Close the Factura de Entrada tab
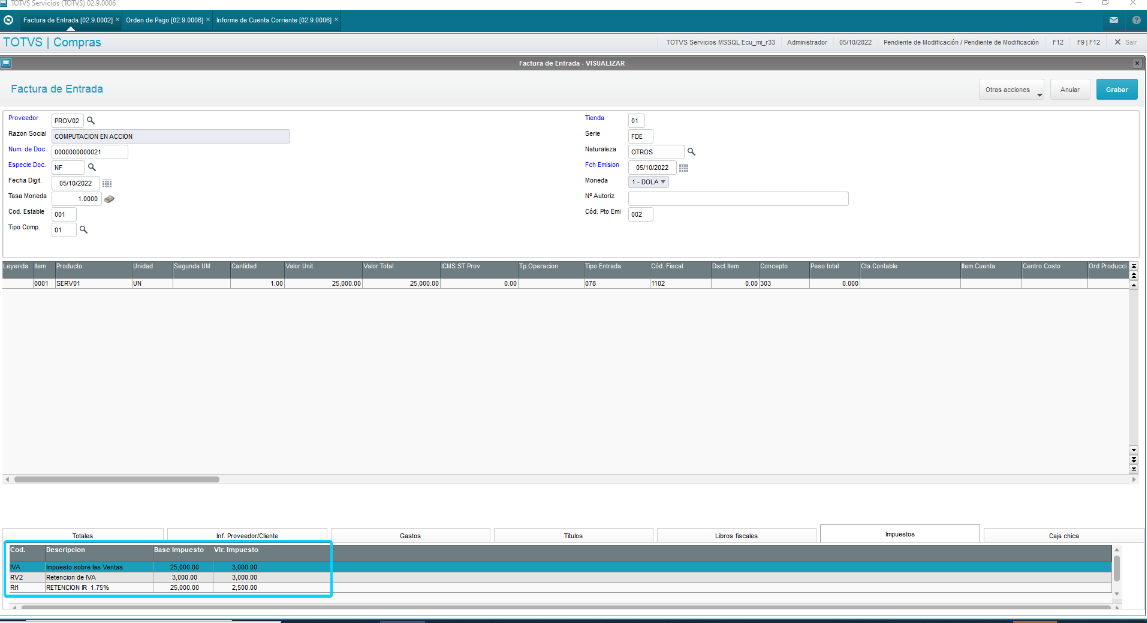This screenshot has height=623, width=1147. coord(117,20)
